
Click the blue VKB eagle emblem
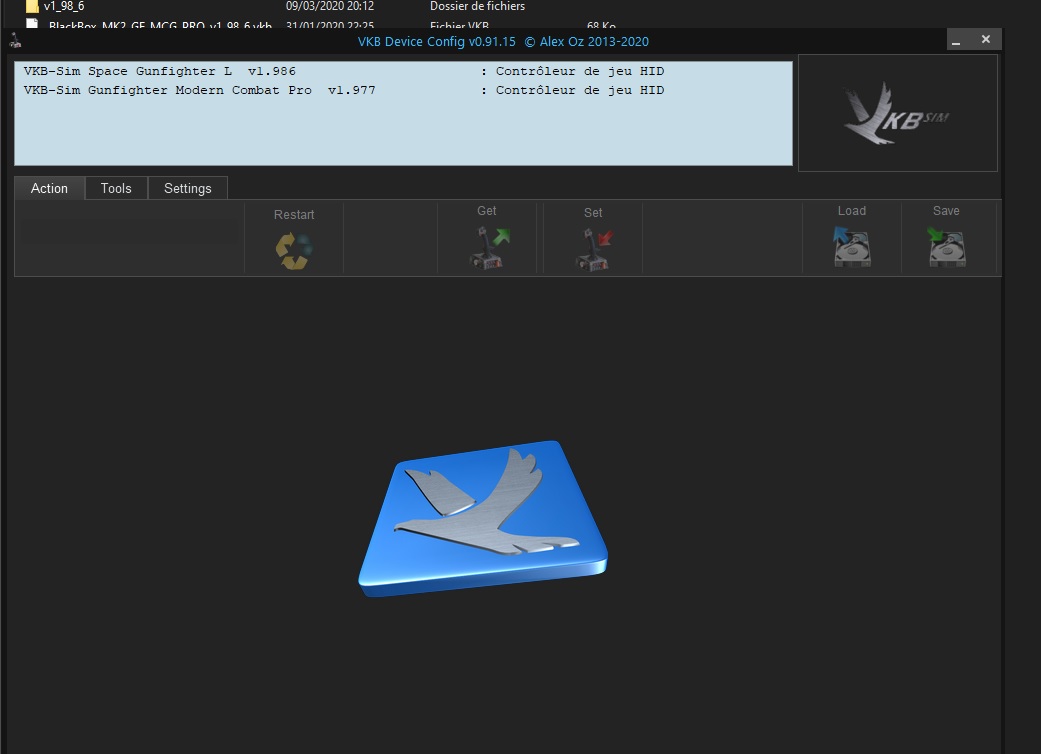point(483,518)
